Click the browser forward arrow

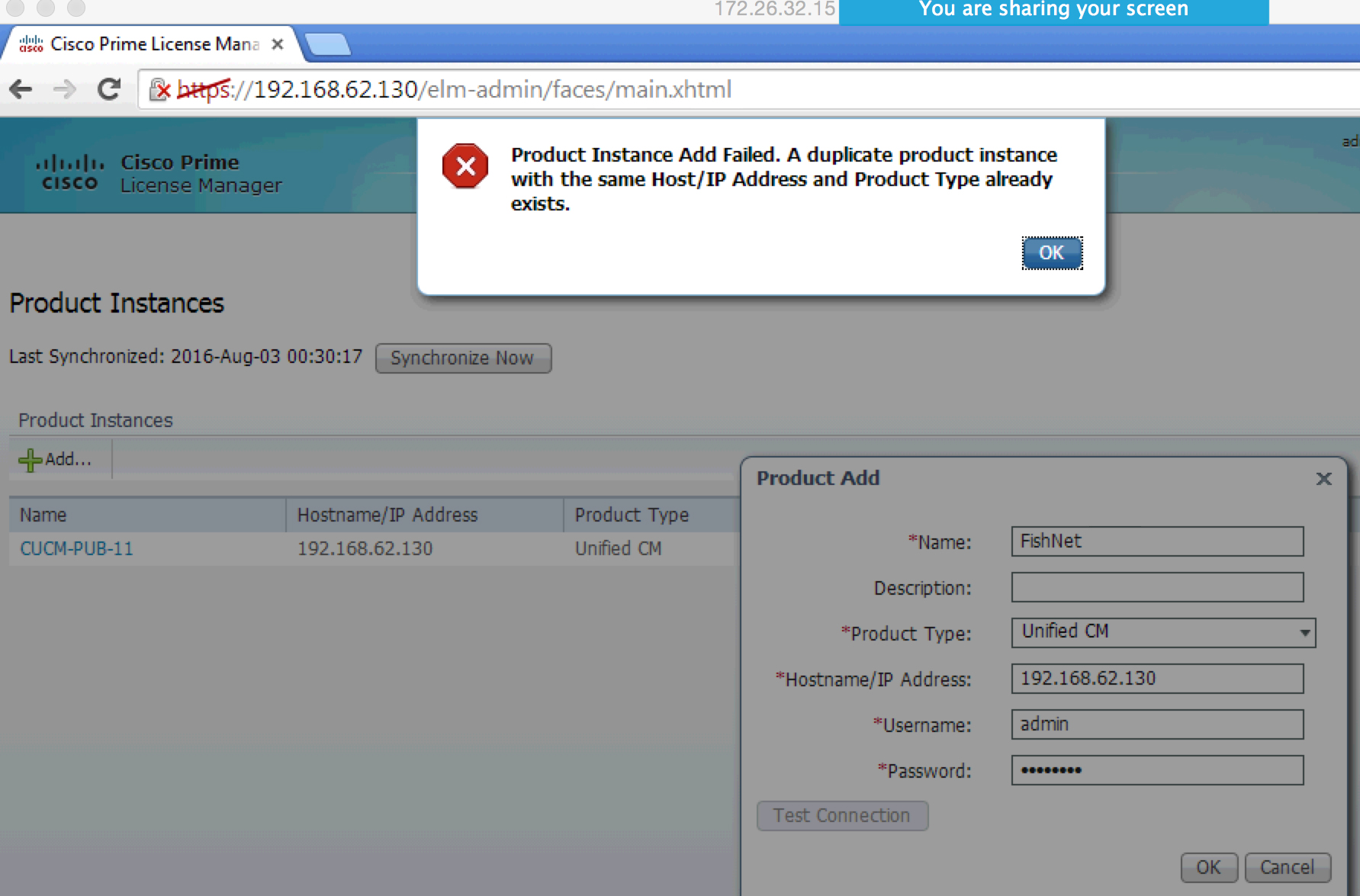[x=65, y=90]
